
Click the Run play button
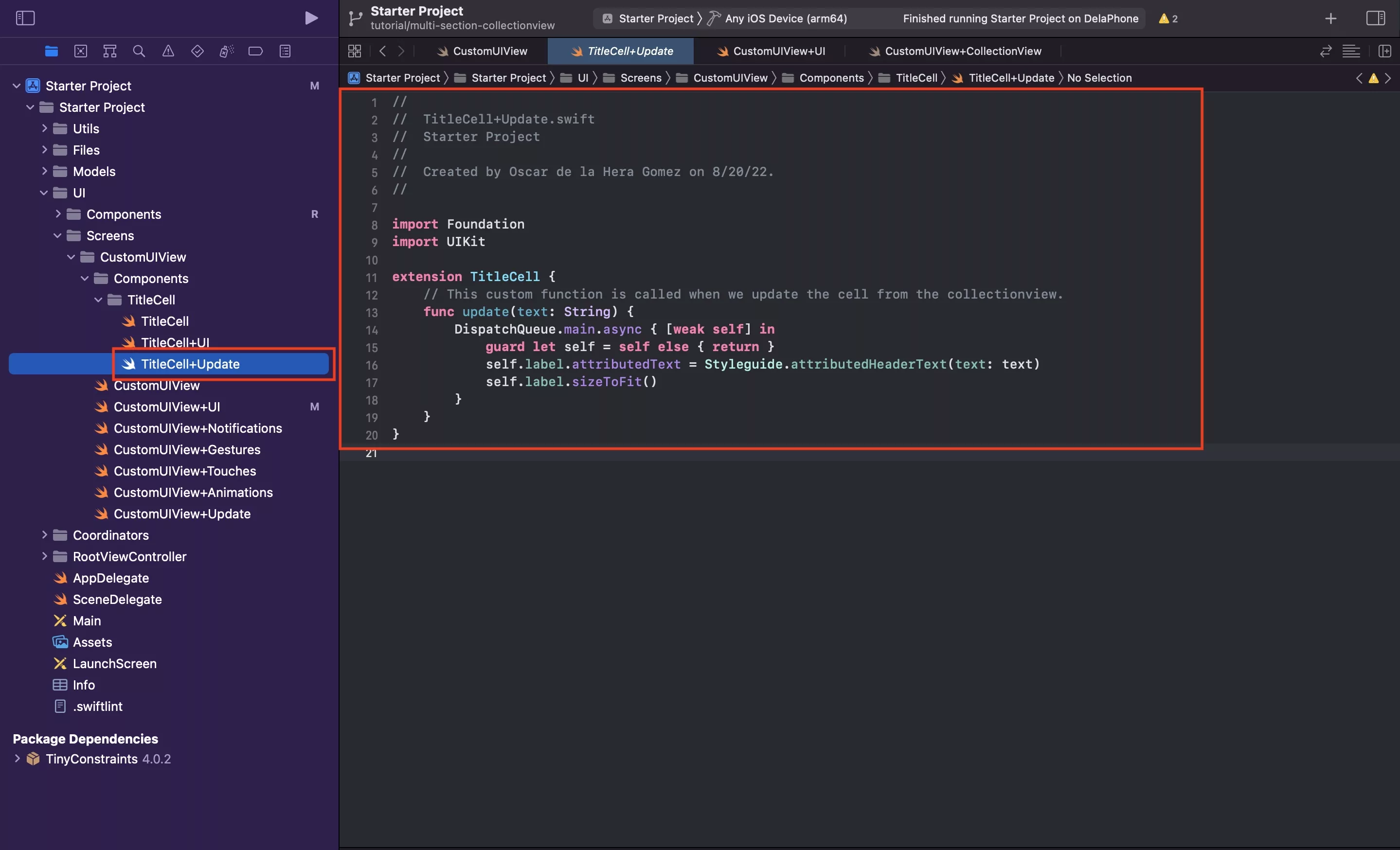tap(311, 18)
